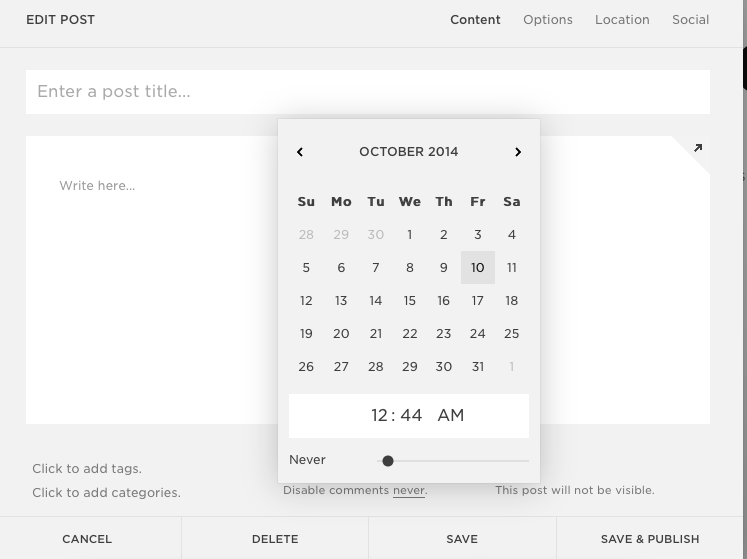Click the 'never' comments link
This screenshot has height=559, width=747.
tap(409, 490)
